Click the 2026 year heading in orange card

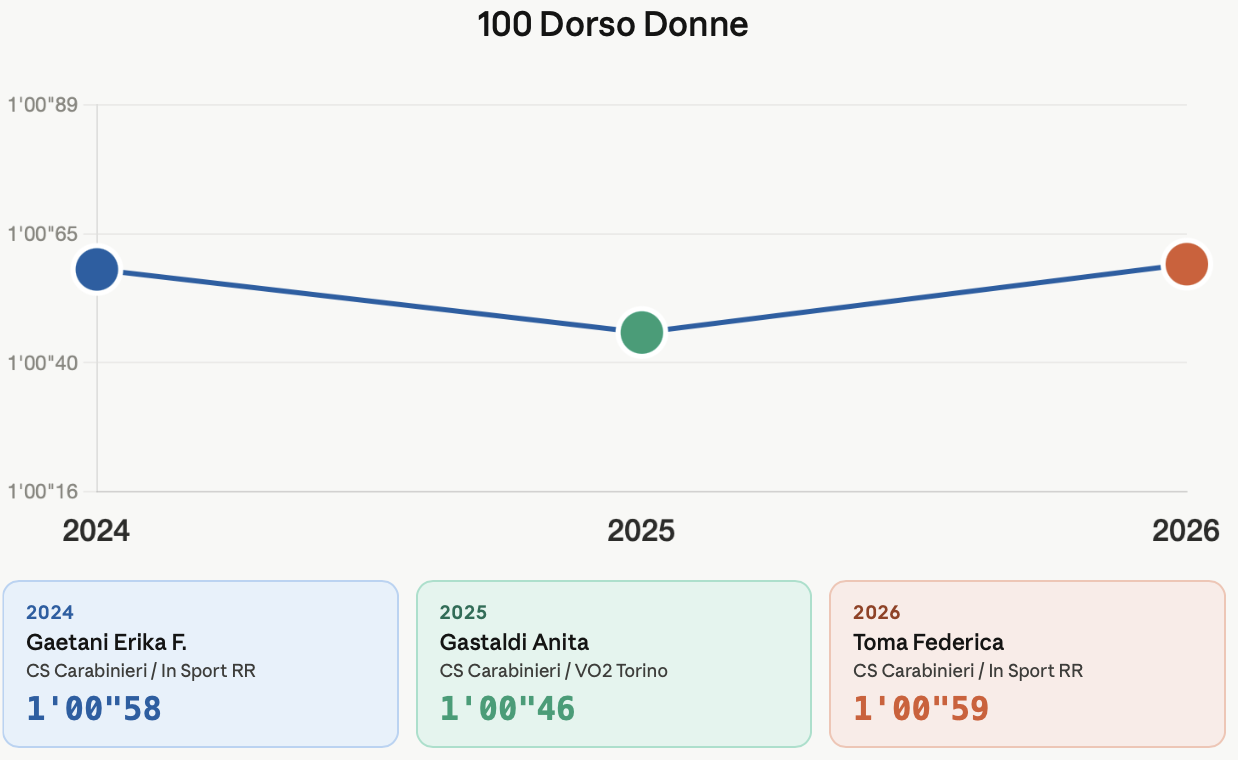pyautogui.click(x=877, y=612)
